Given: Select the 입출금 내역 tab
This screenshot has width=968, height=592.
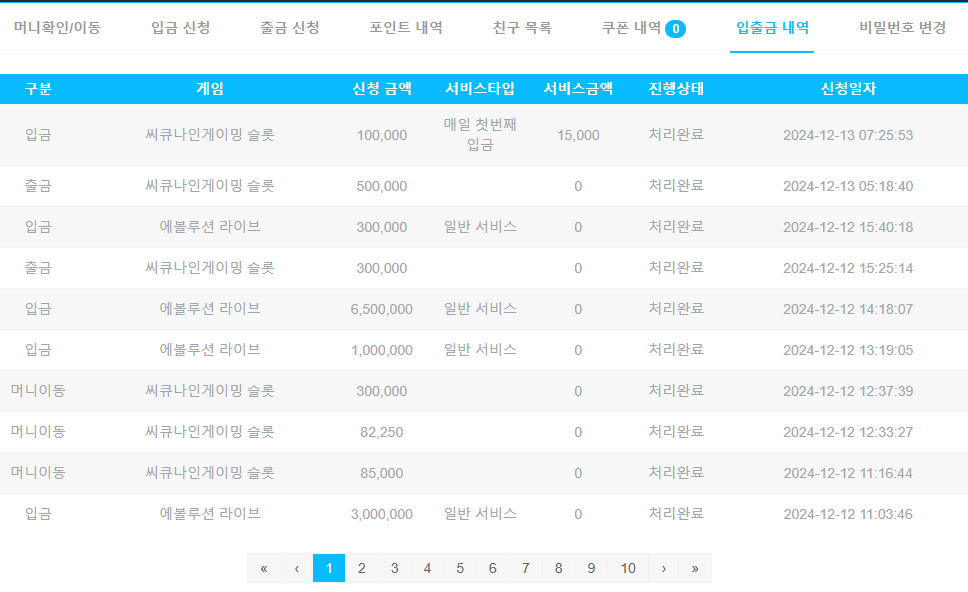Looking at the screenshot, I should [x=772, y=28].
